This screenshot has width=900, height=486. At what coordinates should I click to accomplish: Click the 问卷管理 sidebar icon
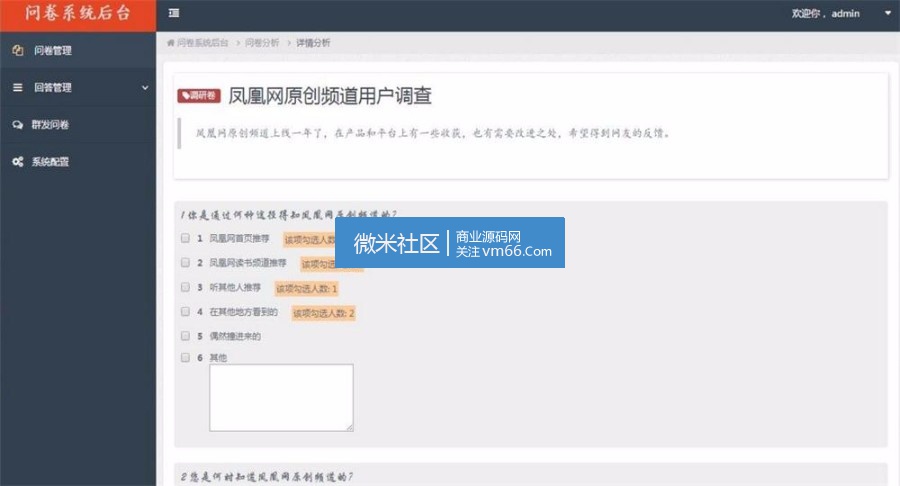(18, 50)
